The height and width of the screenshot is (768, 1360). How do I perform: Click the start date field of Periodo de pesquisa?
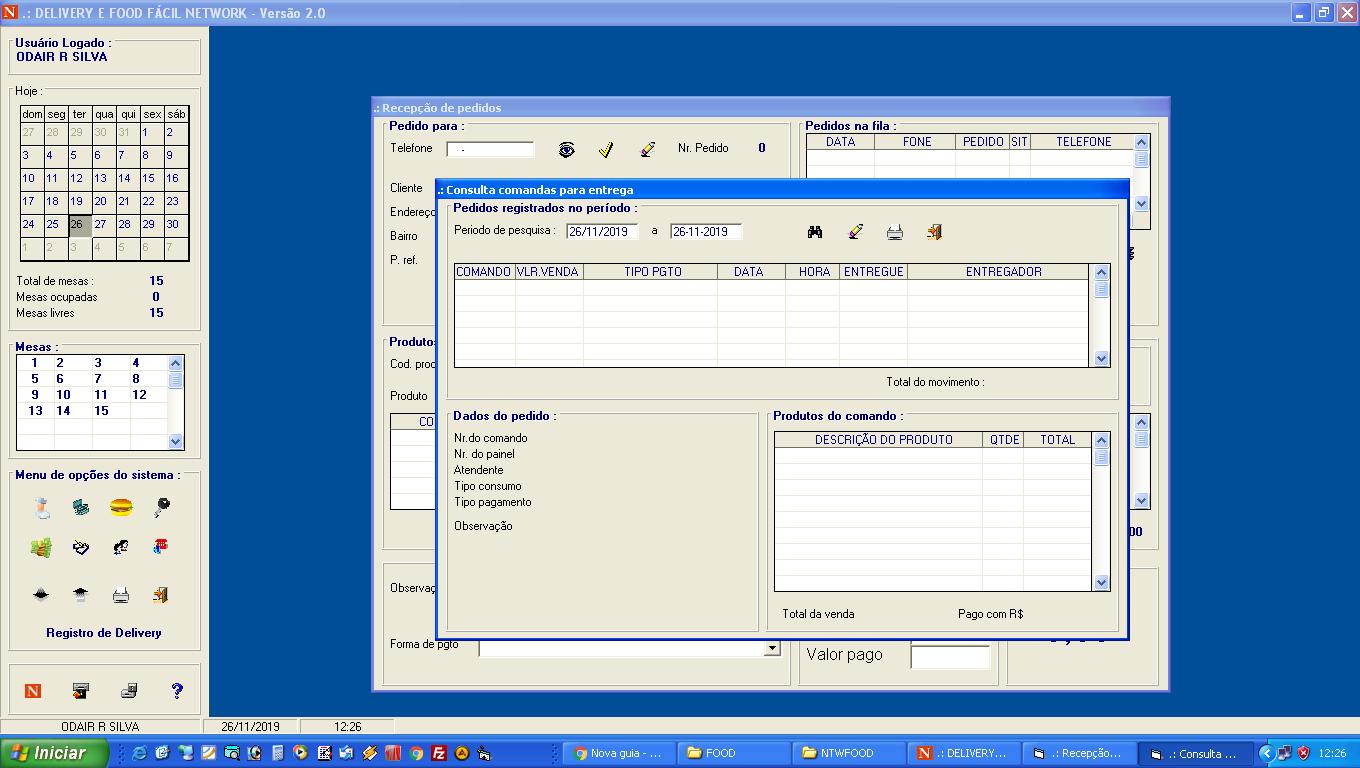pos(602,231)
